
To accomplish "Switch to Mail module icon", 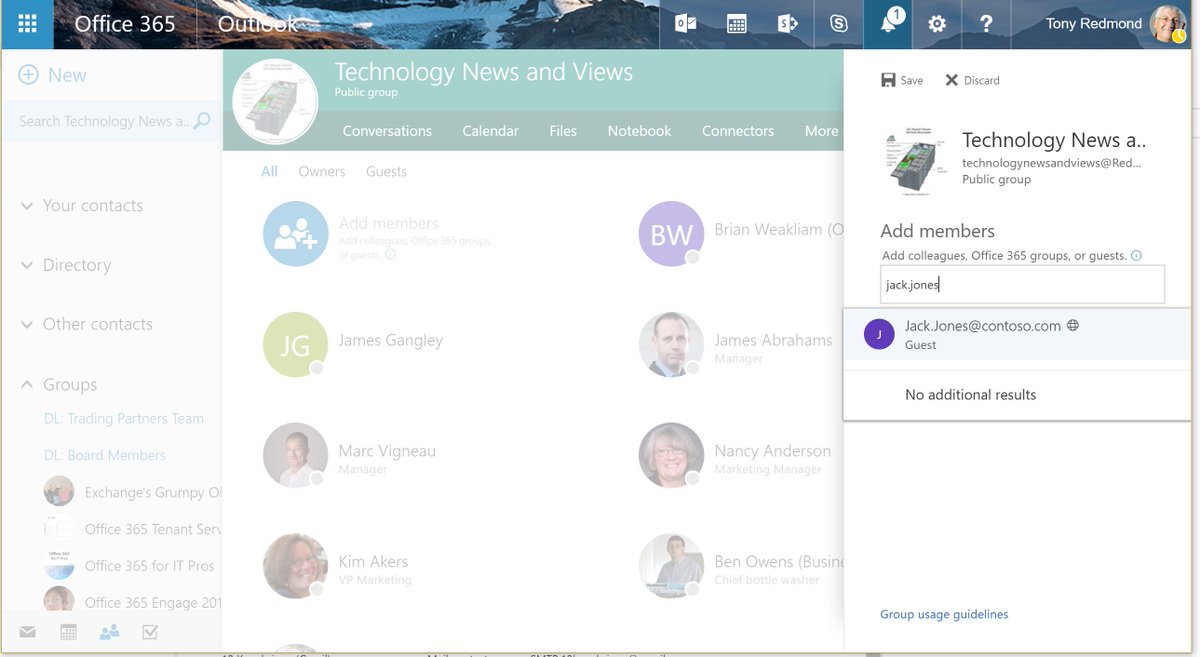I will 27,632.
